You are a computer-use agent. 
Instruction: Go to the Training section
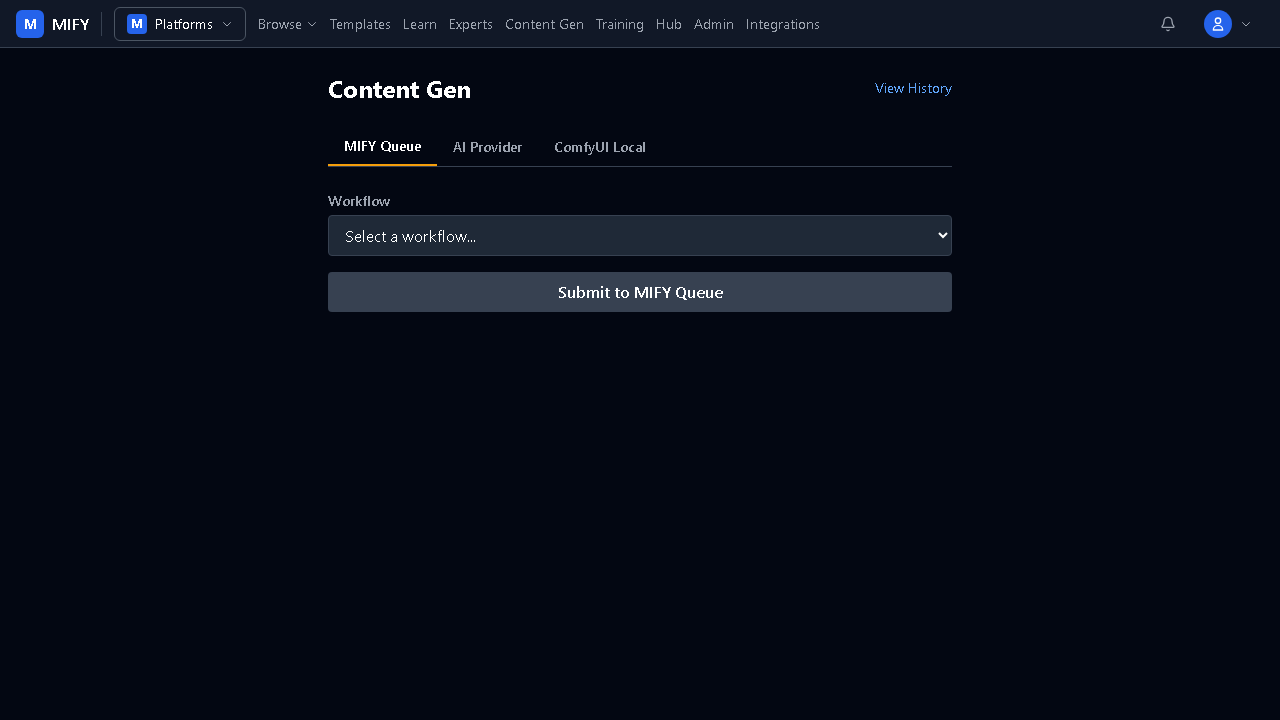[x=619, y=24]
